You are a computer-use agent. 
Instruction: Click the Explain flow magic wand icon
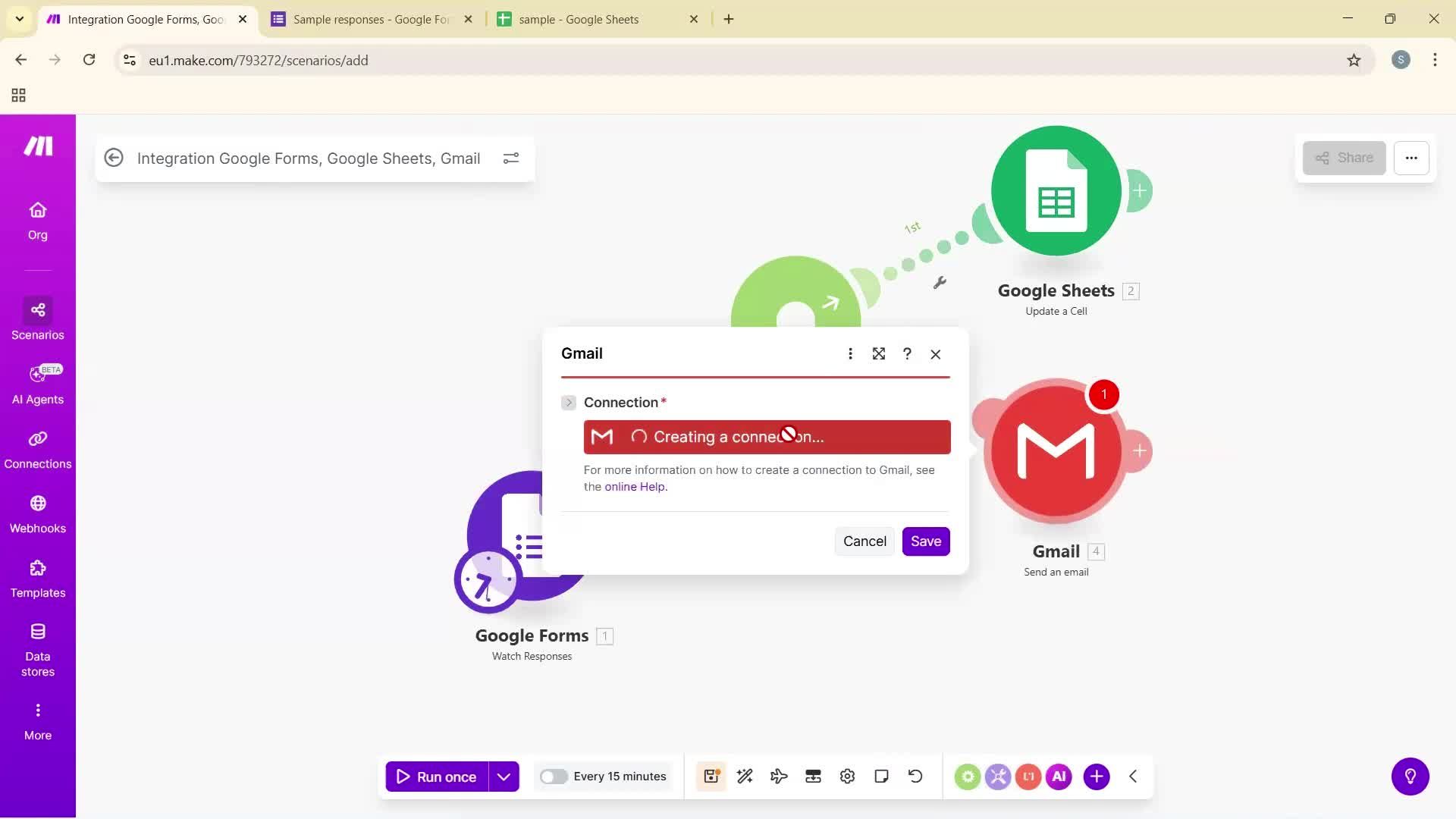pyautogui.click(x=745, y=776)
